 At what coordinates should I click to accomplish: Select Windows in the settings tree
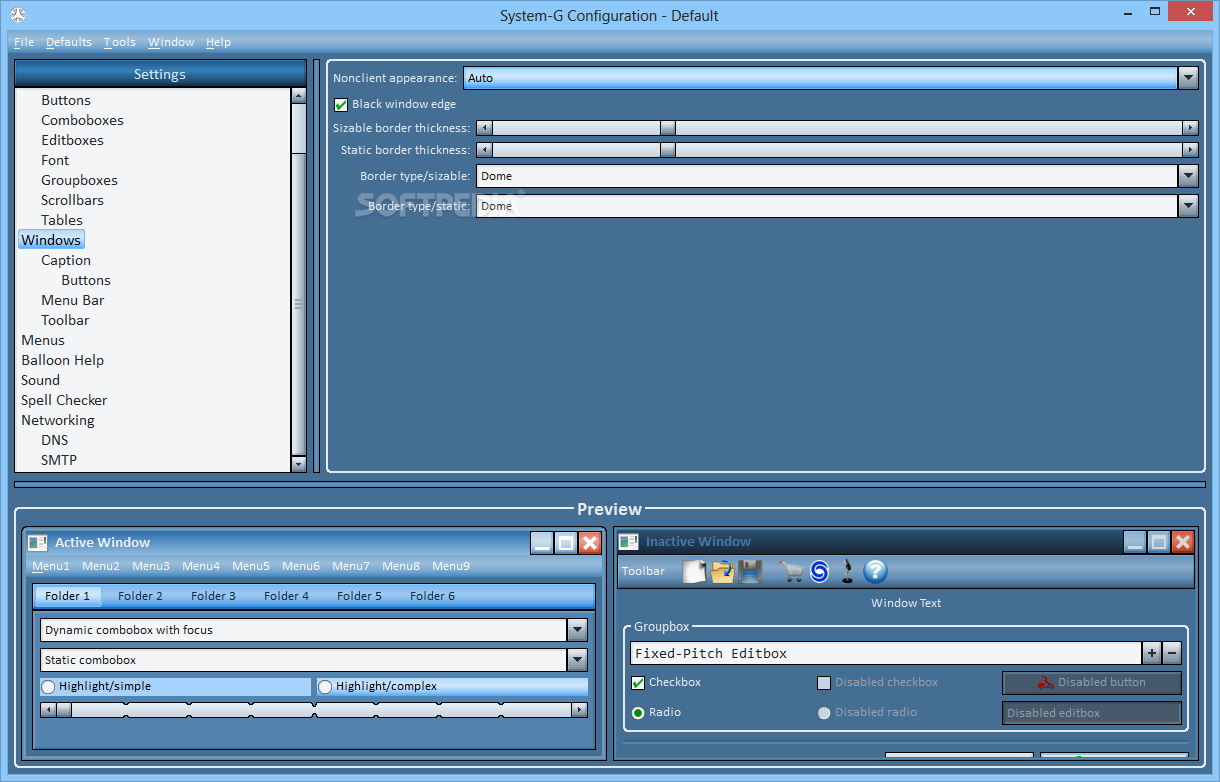[x=51, y=240]
